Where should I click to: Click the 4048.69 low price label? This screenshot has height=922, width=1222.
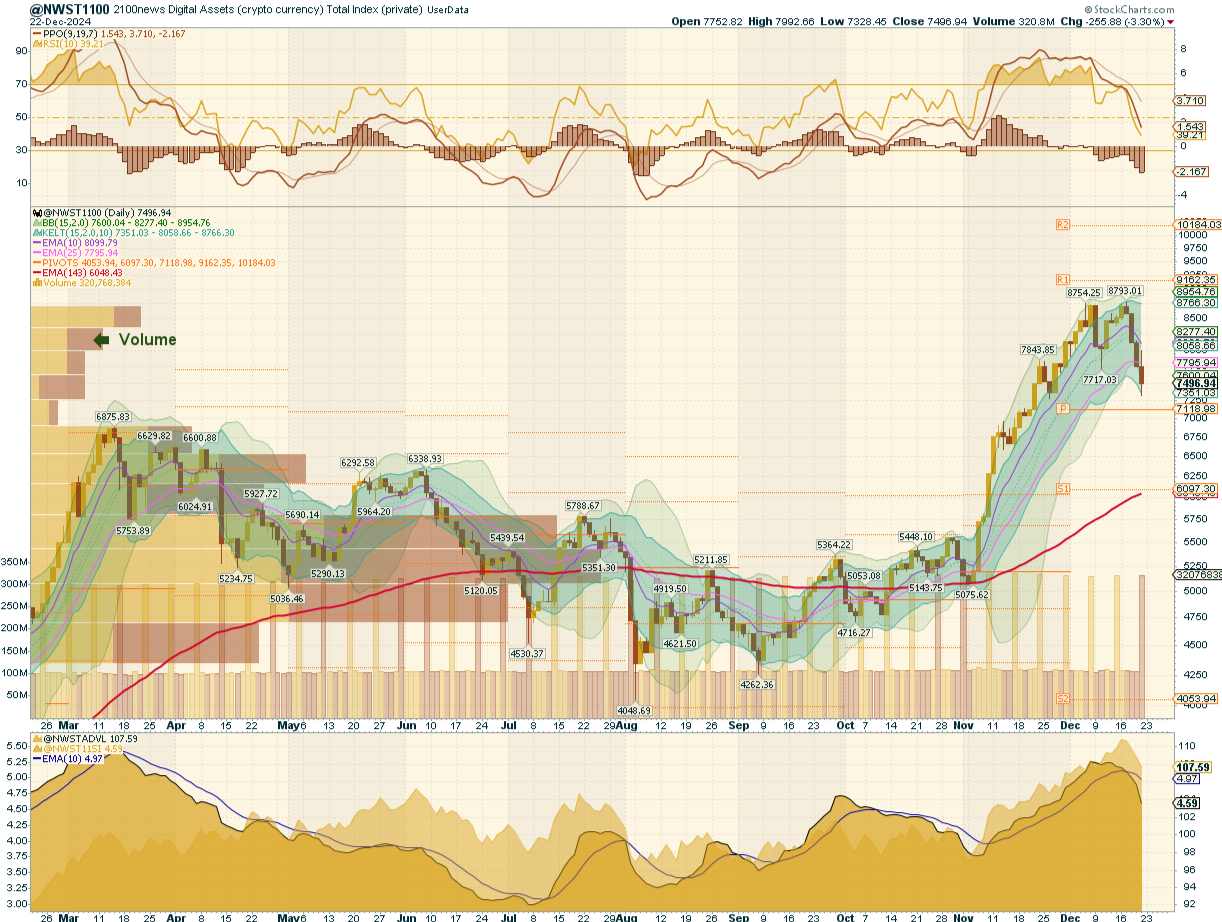632,710
